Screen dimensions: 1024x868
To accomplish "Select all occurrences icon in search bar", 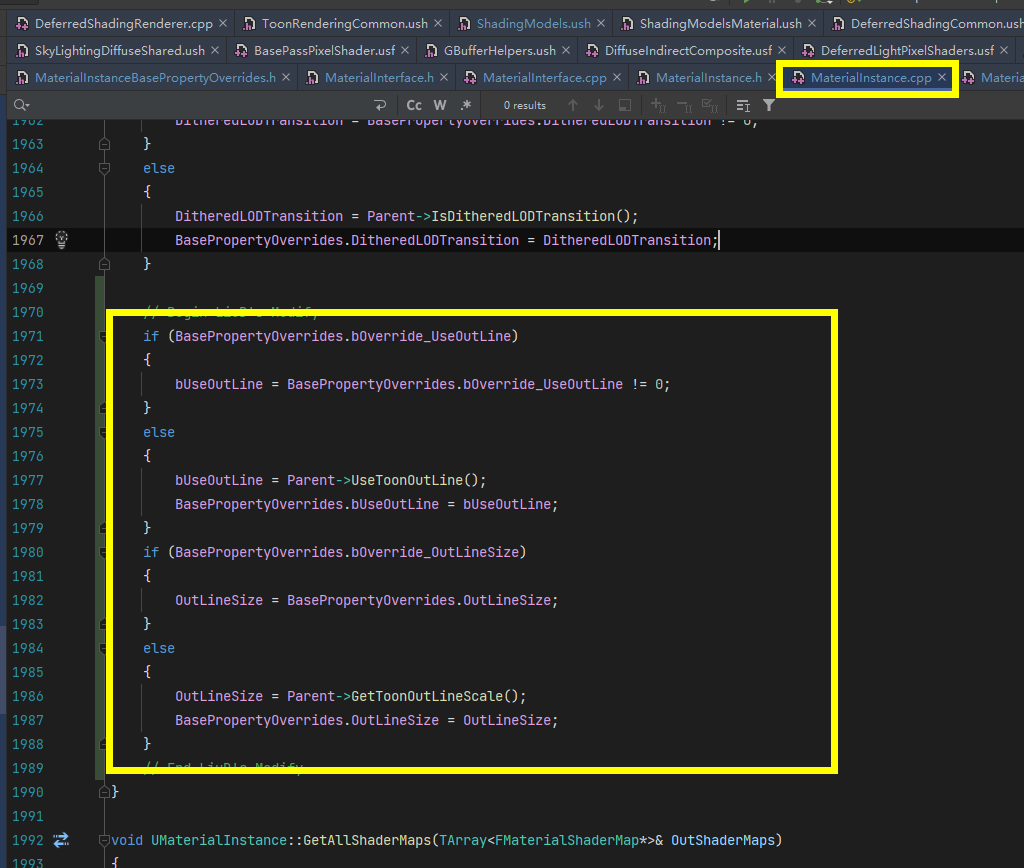I will [709, 105].
